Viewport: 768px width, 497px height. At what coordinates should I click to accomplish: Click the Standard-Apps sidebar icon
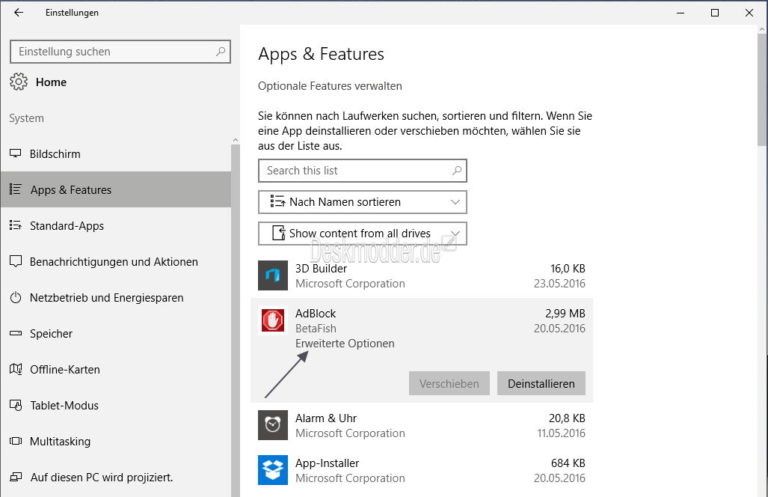pyautogui.click(x=16, y=226)
